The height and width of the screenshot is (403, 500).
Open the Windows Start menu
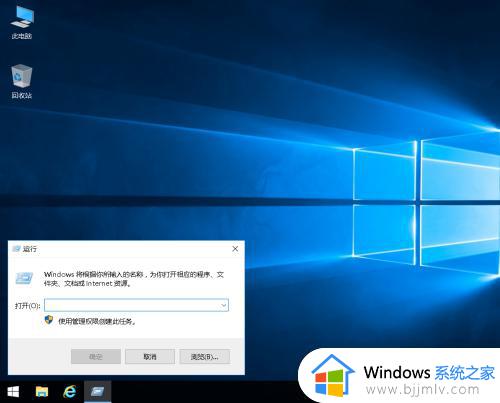[13, 392]
